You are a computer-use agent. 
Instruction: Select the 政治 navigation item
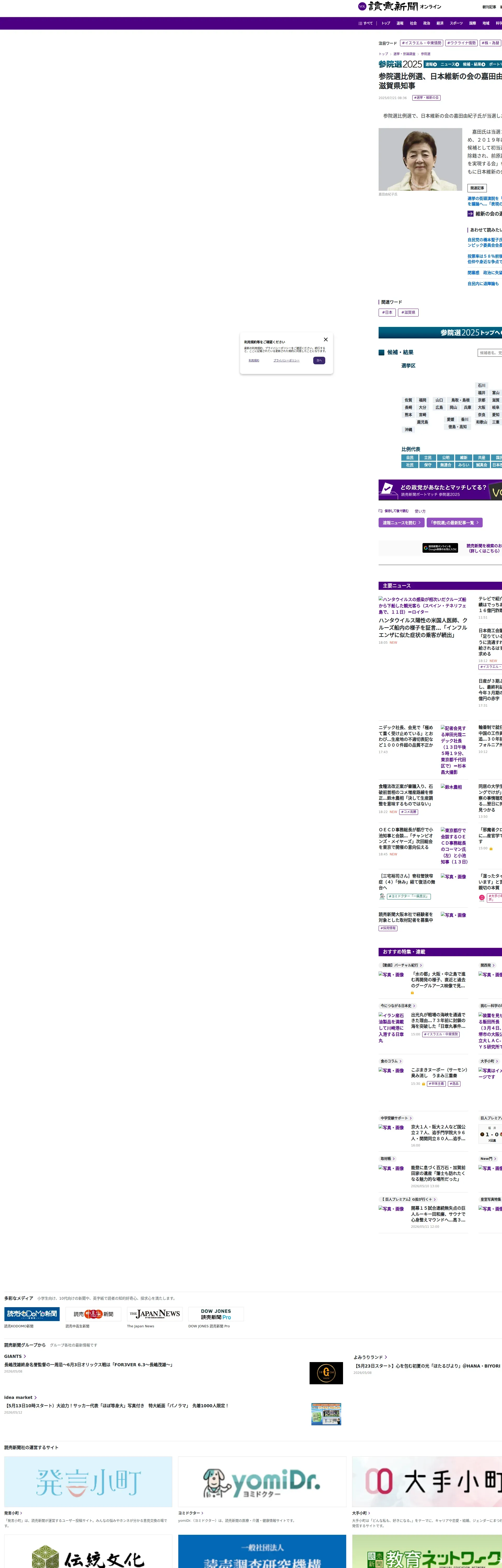[426, 23]
